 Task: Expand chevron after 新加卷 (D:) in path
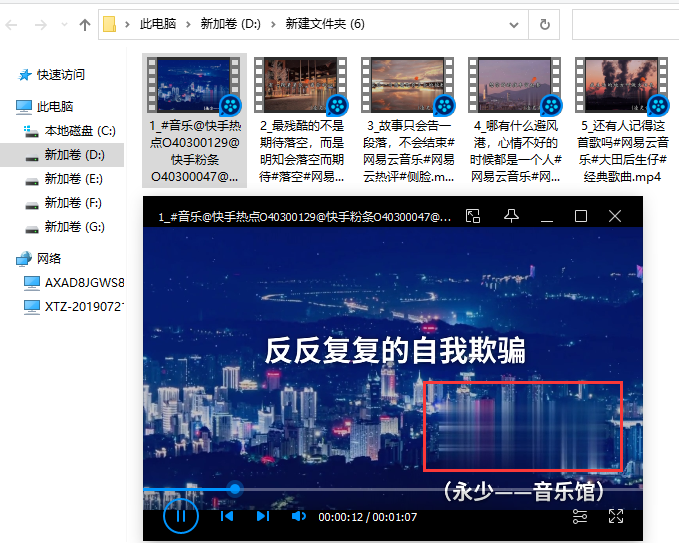coord(273,24)
